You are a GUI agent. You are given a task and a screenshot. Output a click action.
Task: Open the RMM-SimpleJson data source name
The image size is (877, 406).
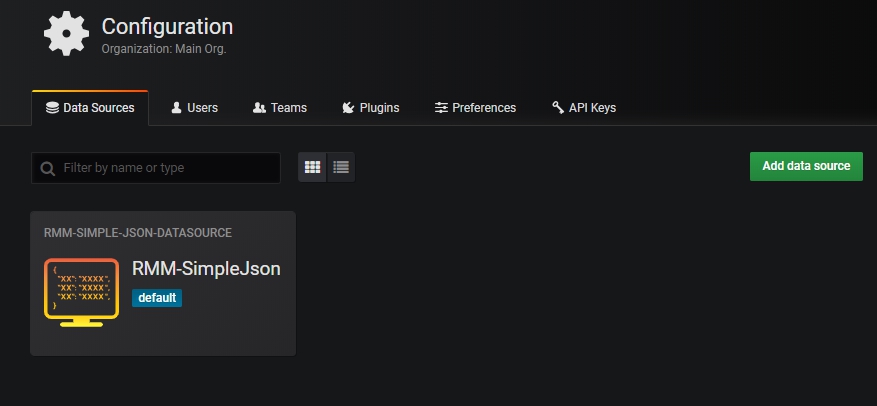click(206, 268)
